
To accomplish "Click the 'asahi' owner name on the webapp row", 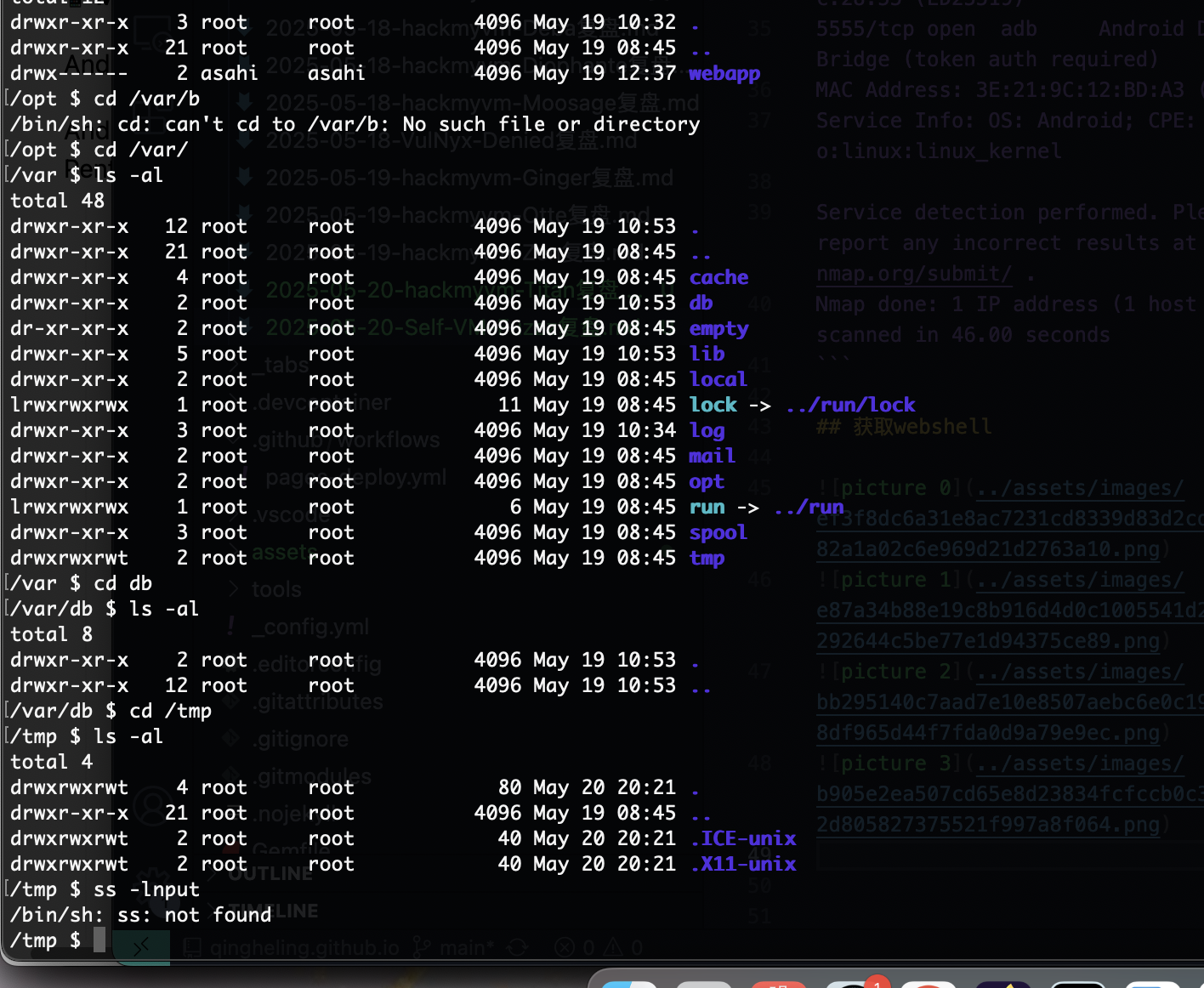I will (x=230, y=73).
